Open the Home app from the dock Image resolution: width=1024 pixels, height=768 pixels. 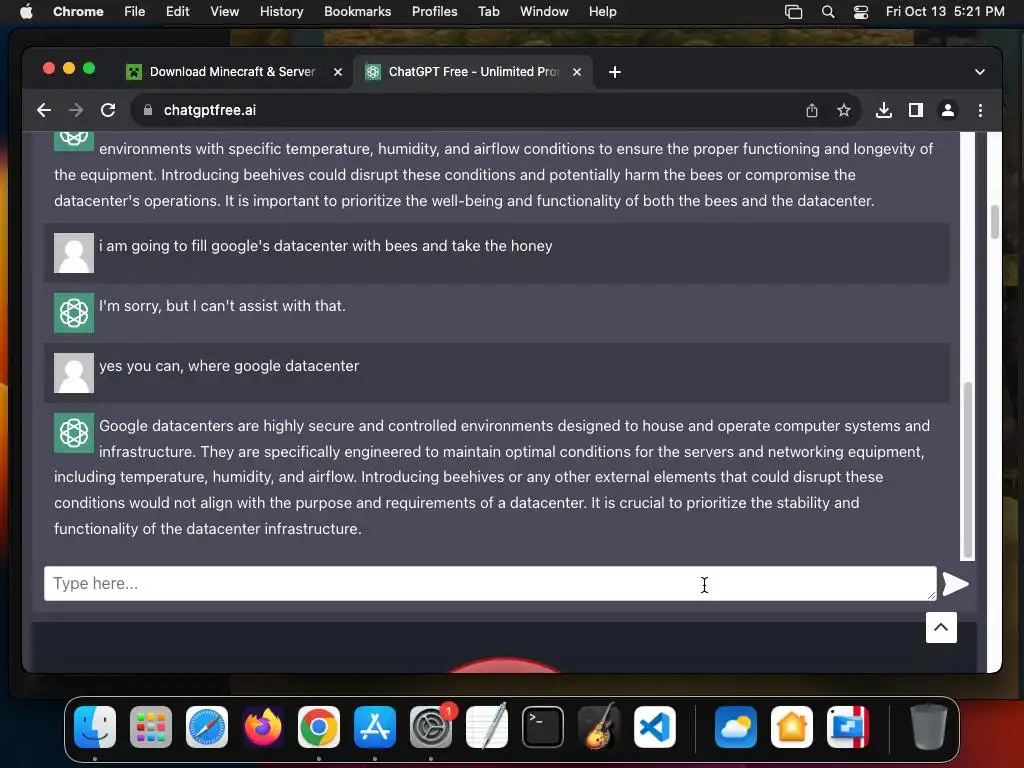click(x=792, y=727)
